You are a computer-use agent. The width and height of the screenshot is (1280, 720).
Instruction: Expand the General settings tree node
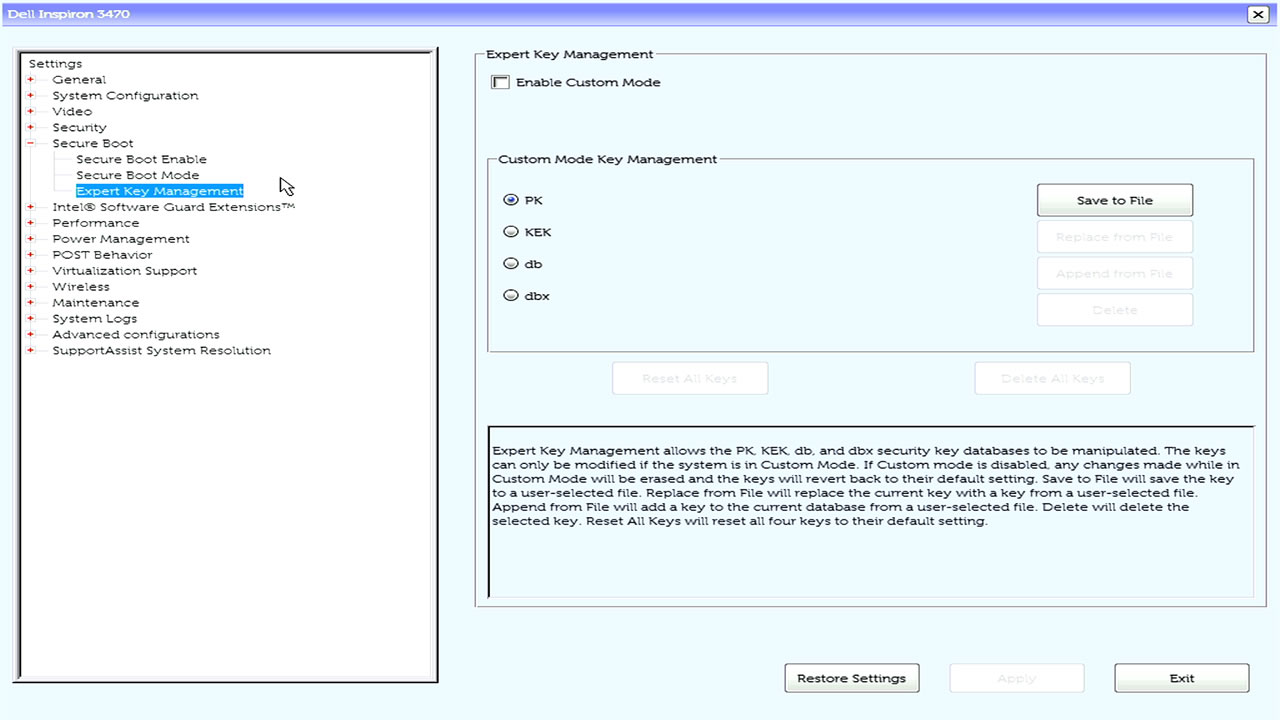31,80
